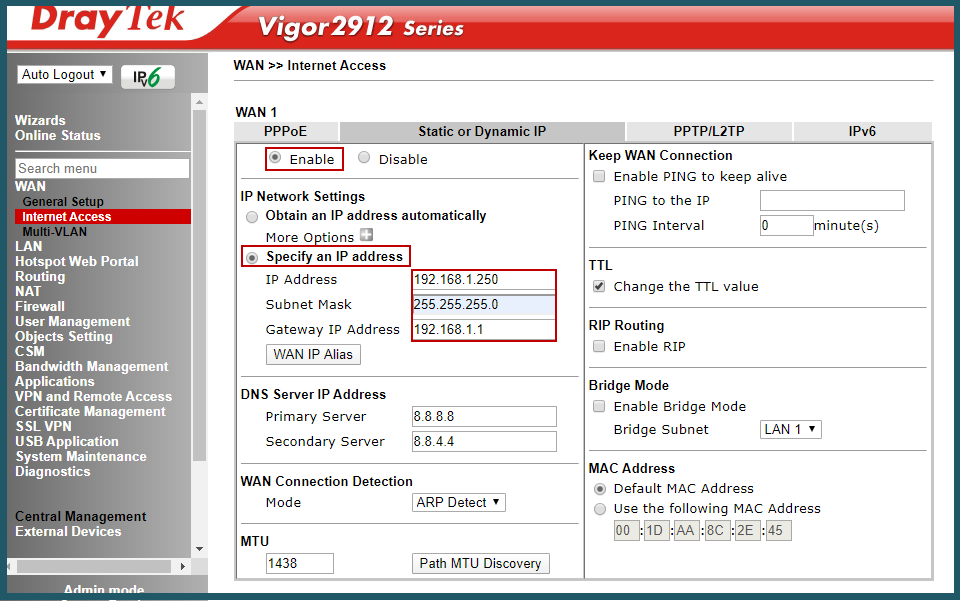Open the Bridge Subnet LAN 1 dropdown
The image size is (960, 601).
coord(790,430)
